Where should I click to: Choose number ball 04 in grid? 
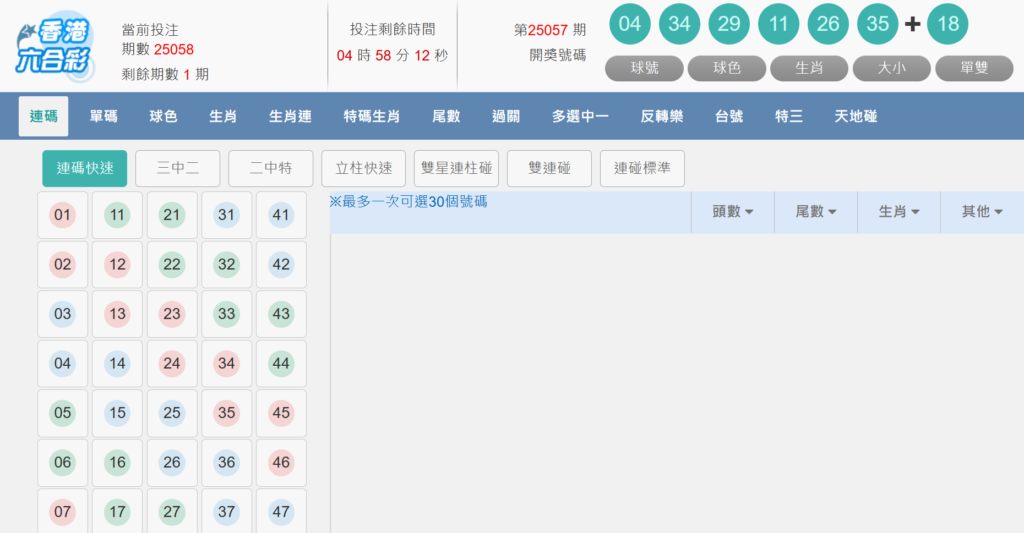click(63, 364)
